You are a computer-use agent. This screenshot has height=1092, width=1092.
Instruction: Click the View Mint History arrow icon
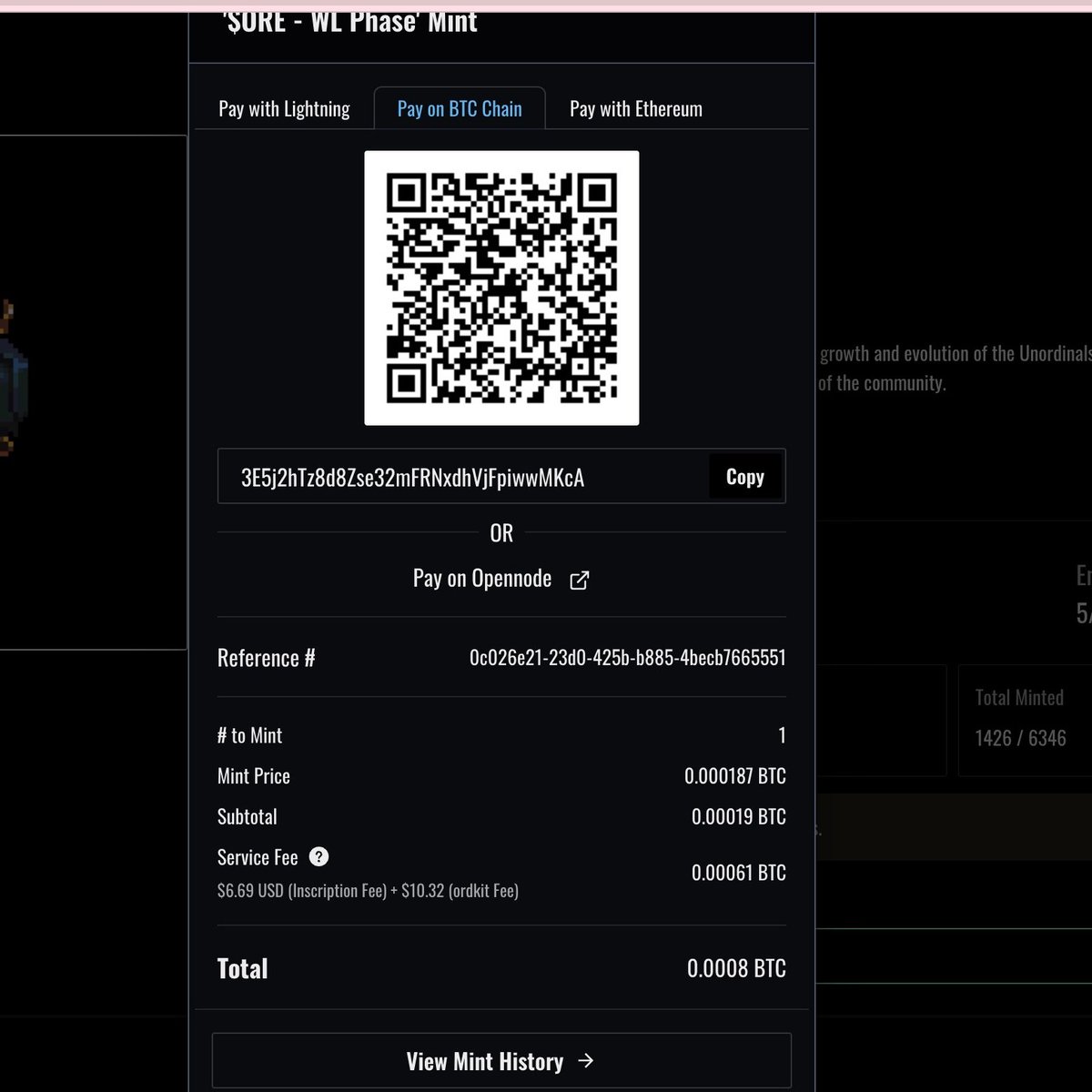click(x=586, y=1061)
